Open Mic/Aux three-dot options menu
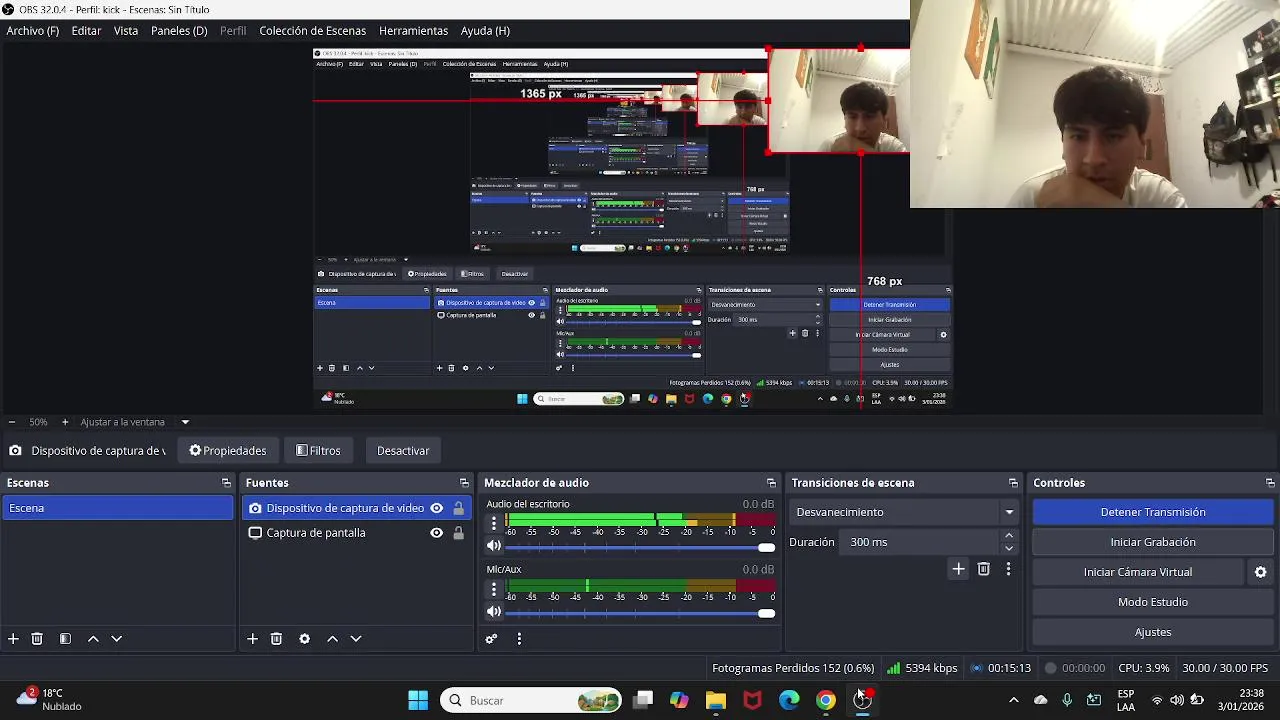 493,589
